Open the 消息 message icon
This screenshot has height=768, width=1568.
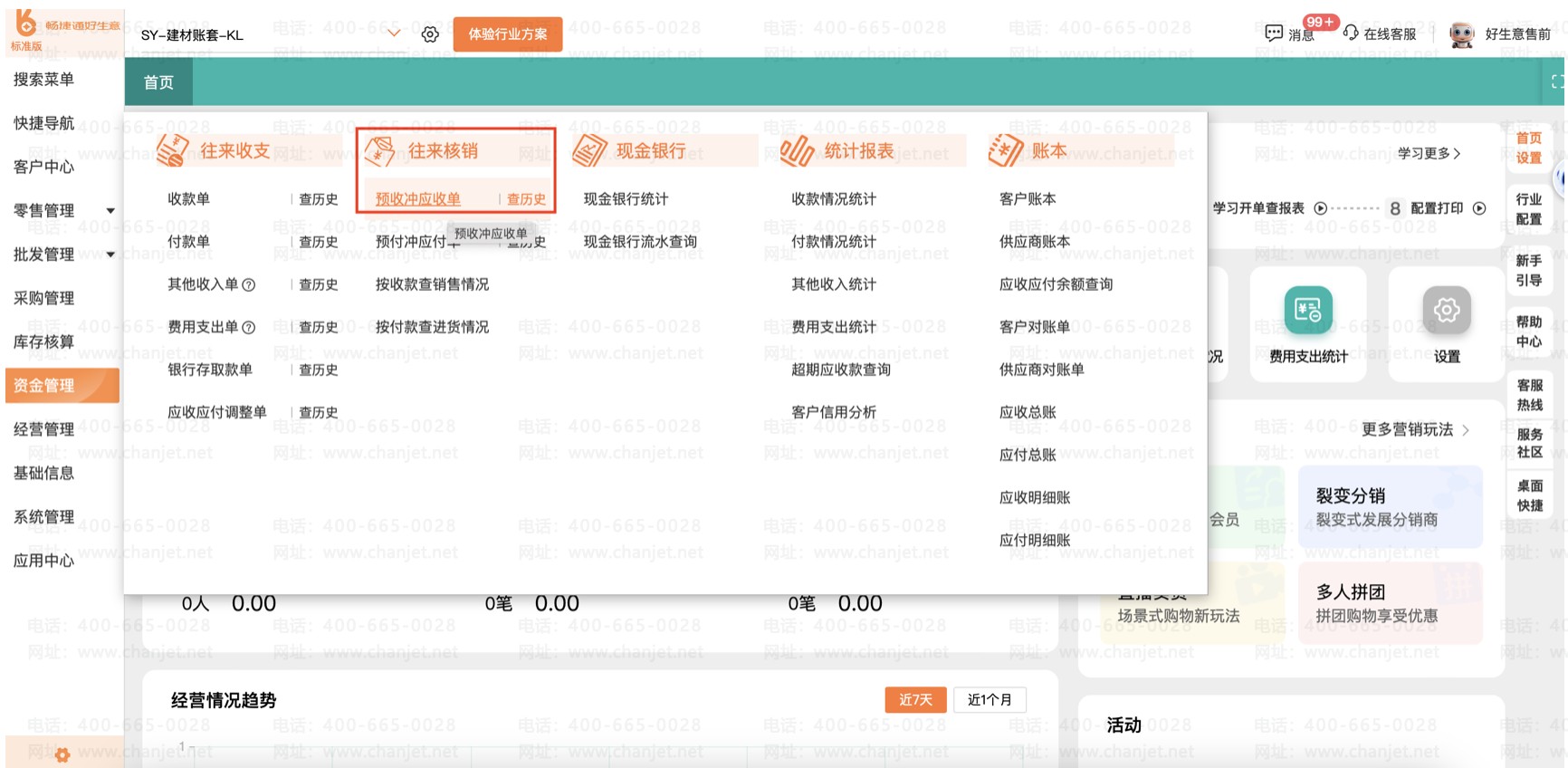pyautogui.click(x=1274, y=34)
